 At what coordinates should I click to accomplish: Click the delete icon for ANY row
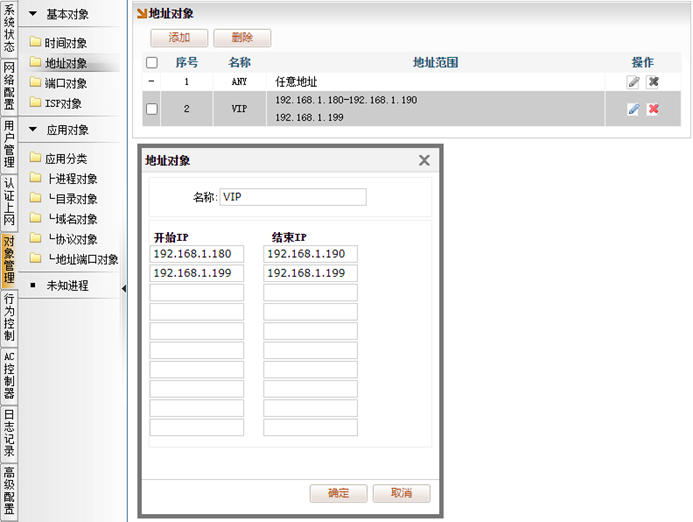coord(653,82)
